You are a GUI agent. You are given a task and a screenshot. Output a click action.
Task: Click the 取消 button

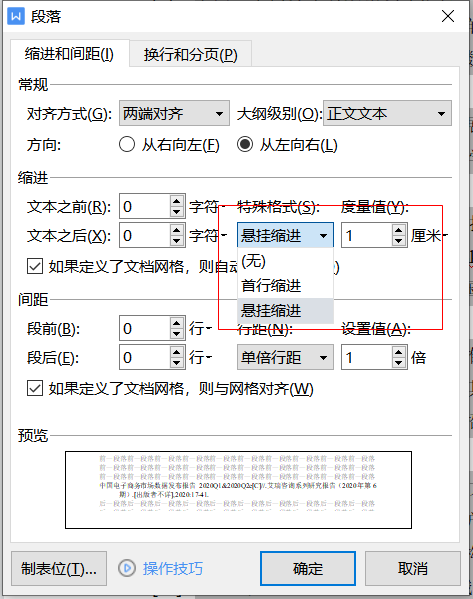413,568
